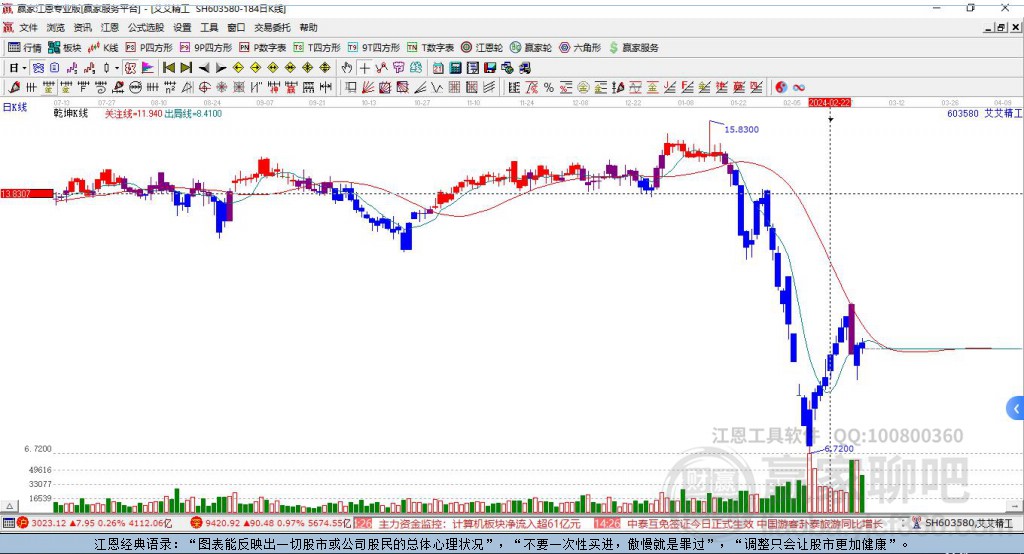This screenshot has height=554, width=1024.
Task: Click the Shenzhen index 9420.92 status entry
Action: 270,523
